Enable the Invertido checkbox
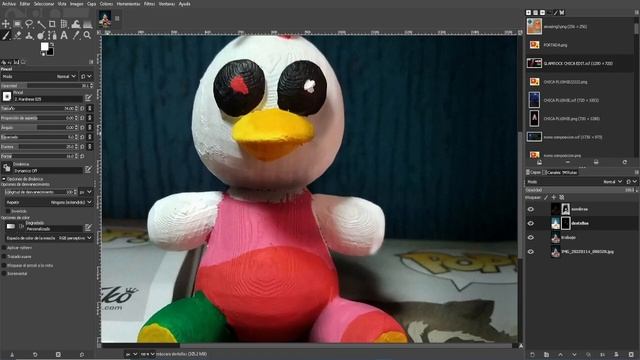 [x=8, y=211]
